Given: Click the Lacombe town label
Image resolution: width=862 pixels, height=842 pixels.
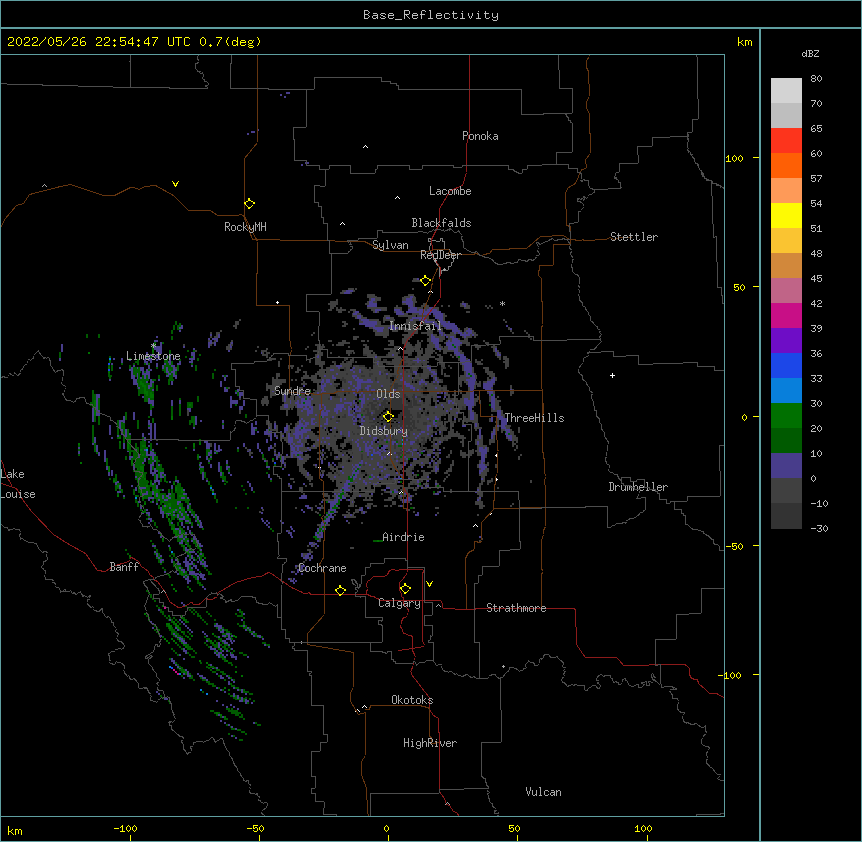Looking at the screenshot, I should pos(450,191).
